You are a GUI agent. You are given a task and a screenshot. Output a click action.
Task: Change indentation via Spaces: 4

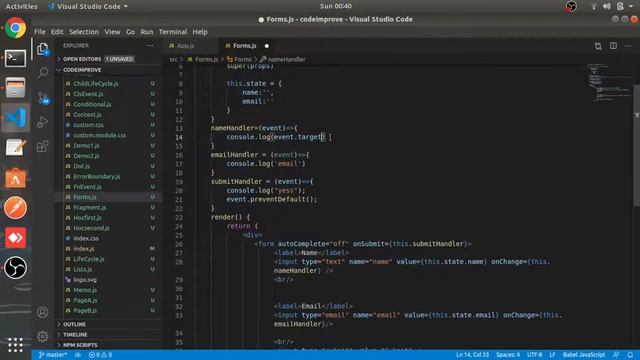508,355
